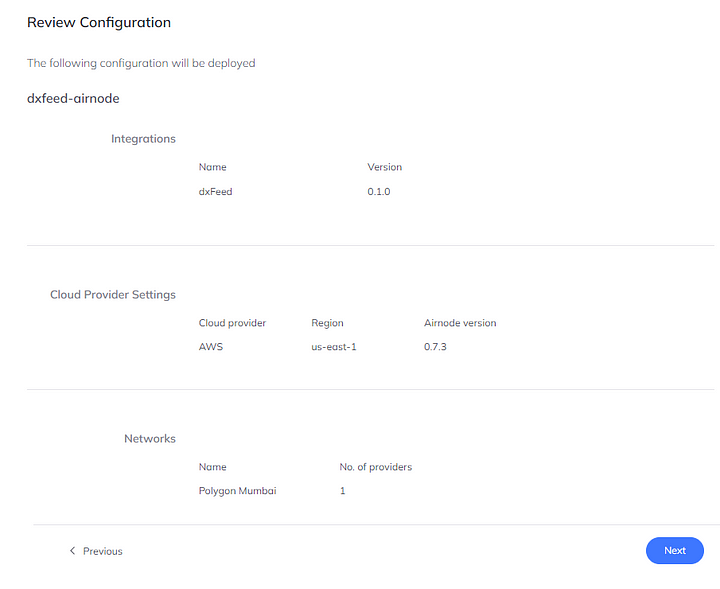Screen dimensions: 720x589
Task: Click the Airnode version value 0.7.3
Action: (435, 347)
